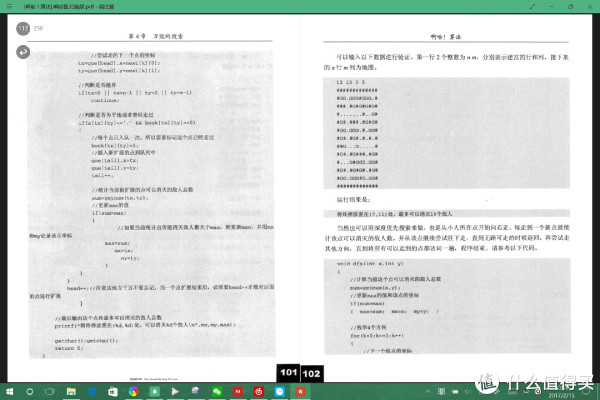600x400 pixels.
Task: Click the "return 0;" code line
Action: [68, 348]
